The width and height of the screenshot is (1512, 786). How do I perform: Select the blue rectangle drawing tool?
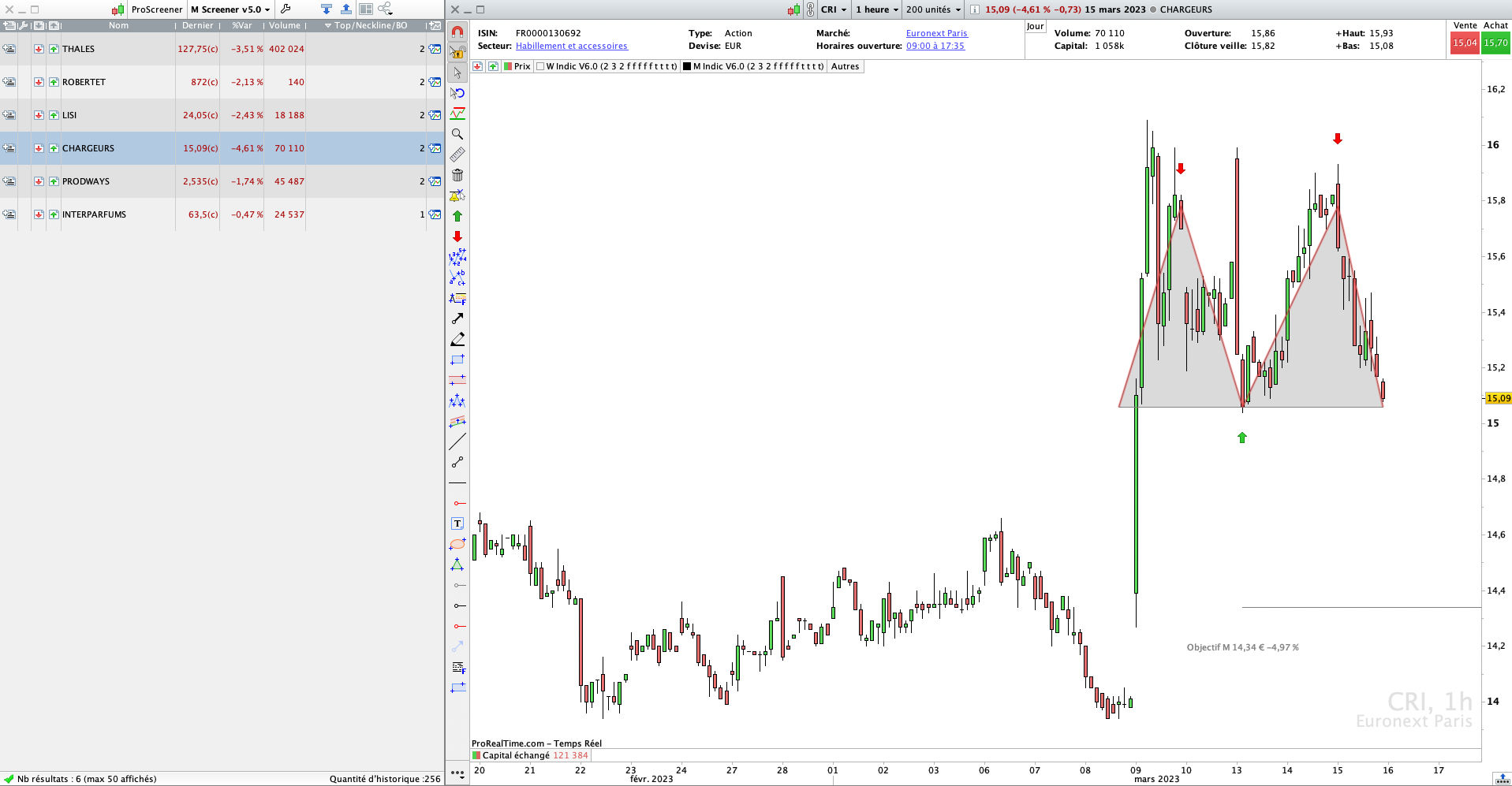tap(457, 359)
